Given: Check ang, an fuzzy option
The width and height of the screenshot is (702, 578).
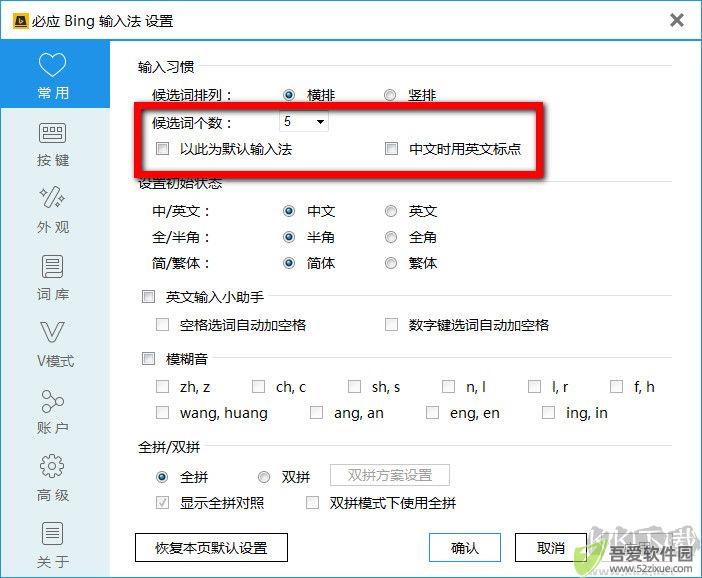Looking at the screenshot, I should tap(316, 412).
